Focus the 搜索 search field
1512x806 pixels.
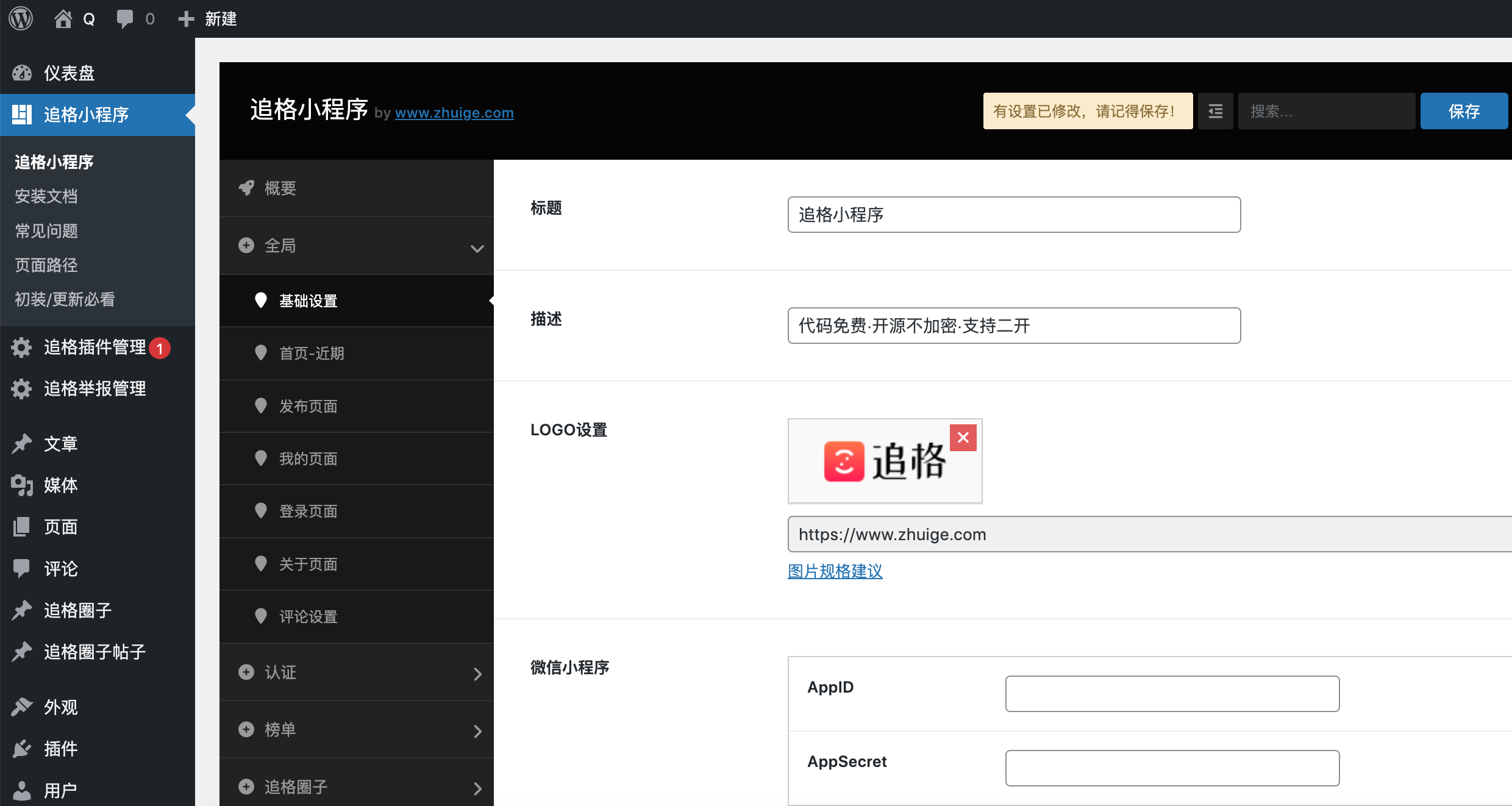pyautogui.click(x=1327, y=111)
